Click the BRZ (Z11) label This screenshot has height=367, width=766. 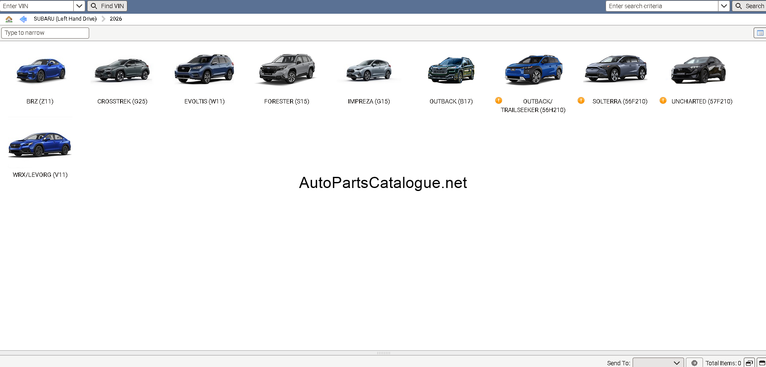tap(40, 102)
